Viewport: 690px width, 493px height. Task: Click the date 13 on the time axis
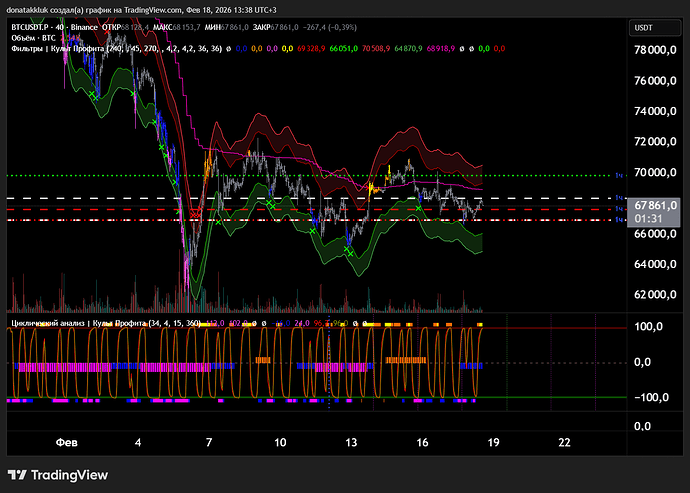click(351, 441)
